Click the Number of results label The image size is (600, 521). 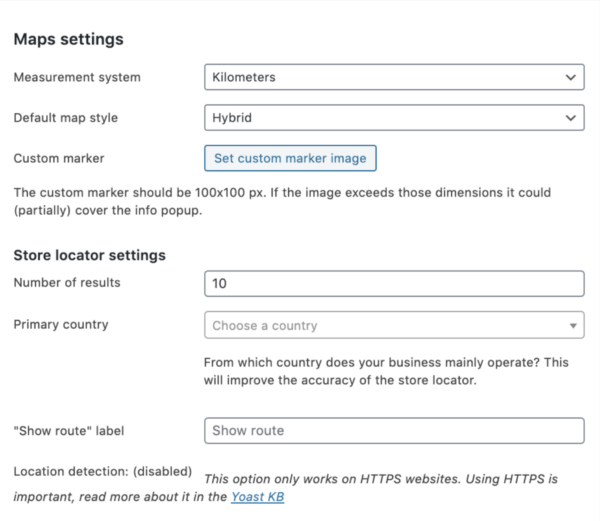pos(67,282)
